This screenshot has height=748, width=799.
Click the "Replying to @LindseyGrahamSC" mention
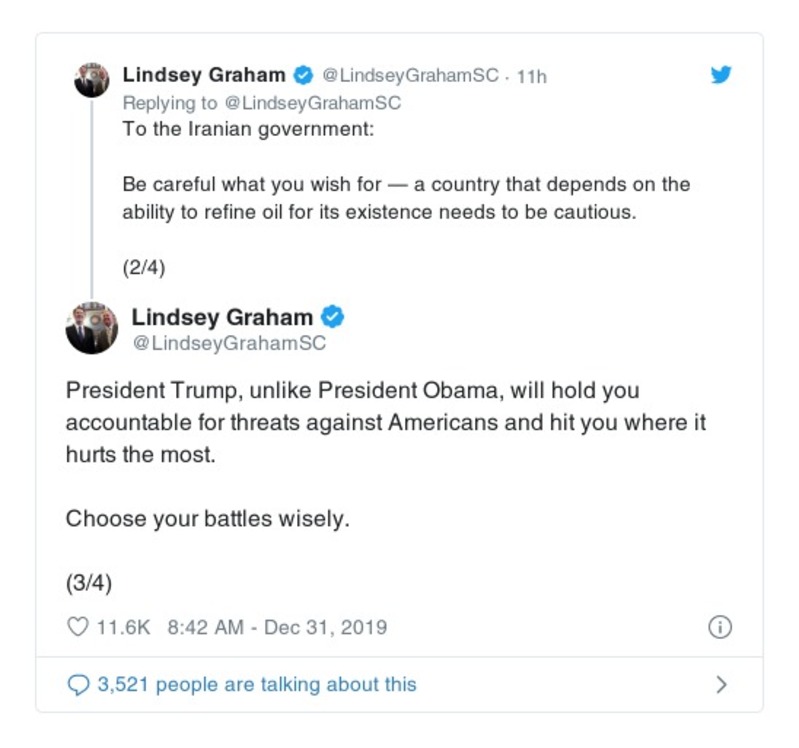311,103
